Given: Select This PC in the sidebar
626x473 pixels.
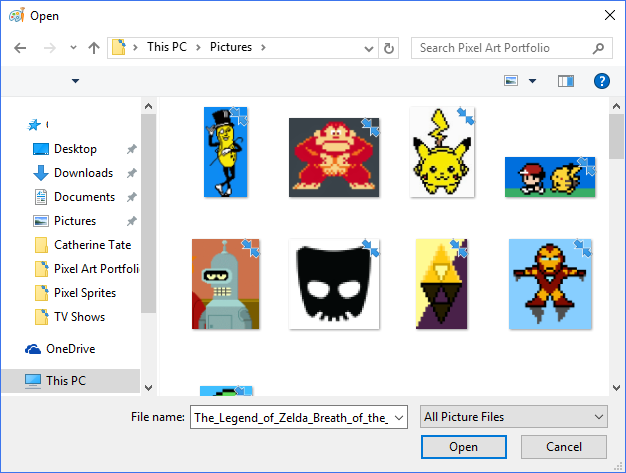Looking at the screenshot, I should [70, 381].
